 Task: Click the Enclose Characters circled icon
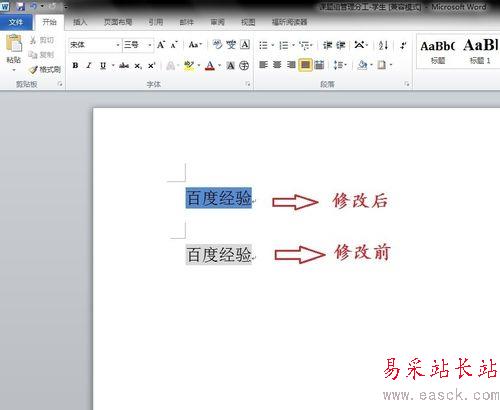[244, 65]
